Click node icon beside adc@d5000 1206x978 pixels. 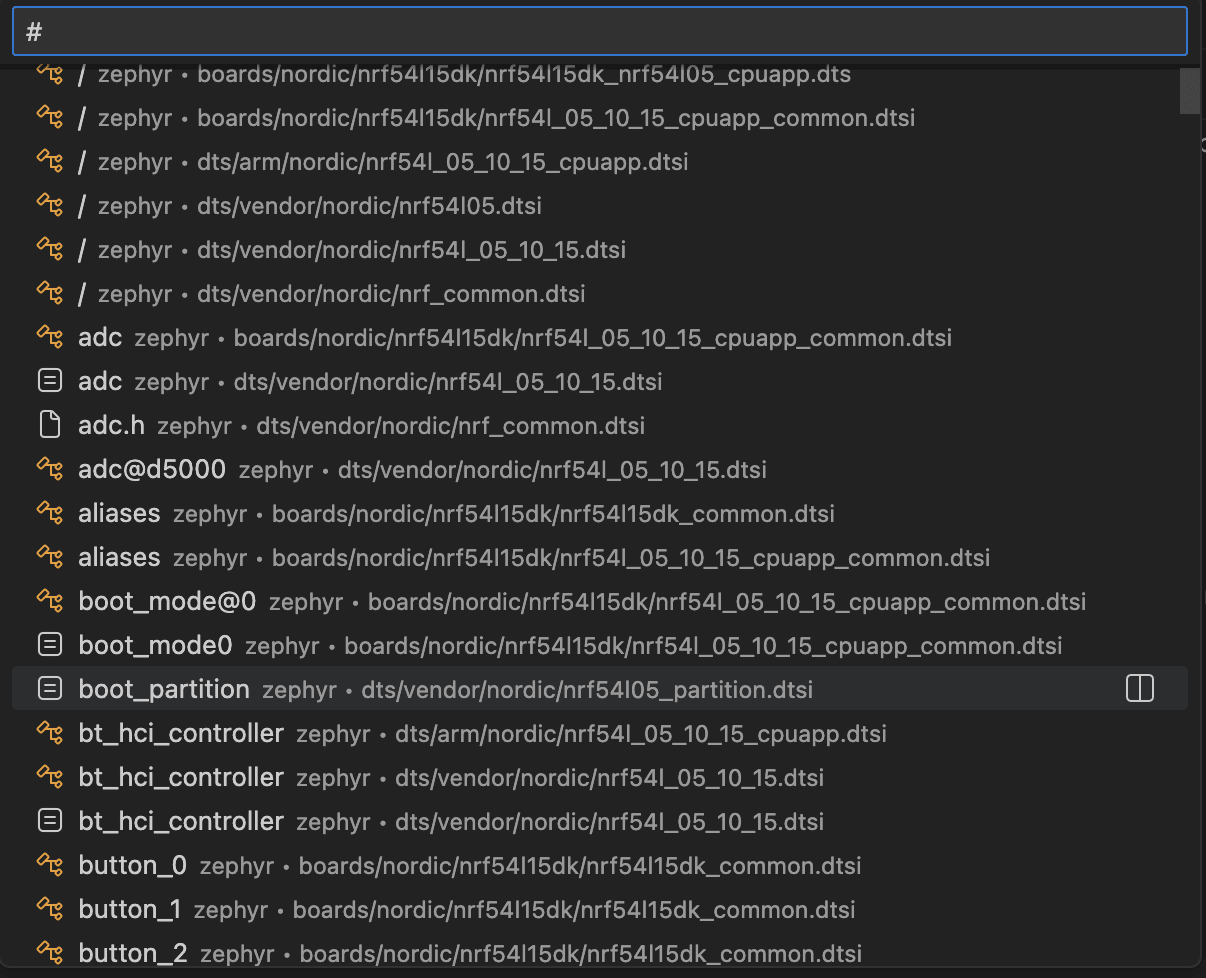(49, 469)
